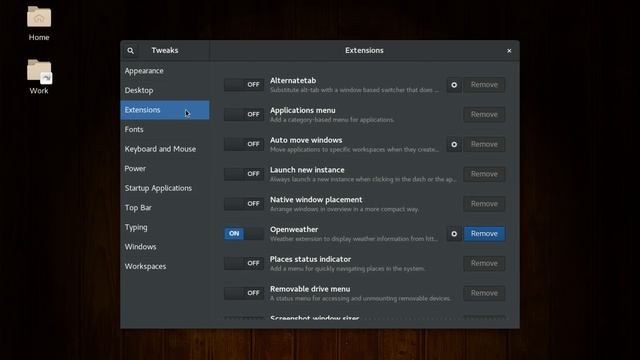Select Top Bar in sidebar

click(x=165, y=208)
